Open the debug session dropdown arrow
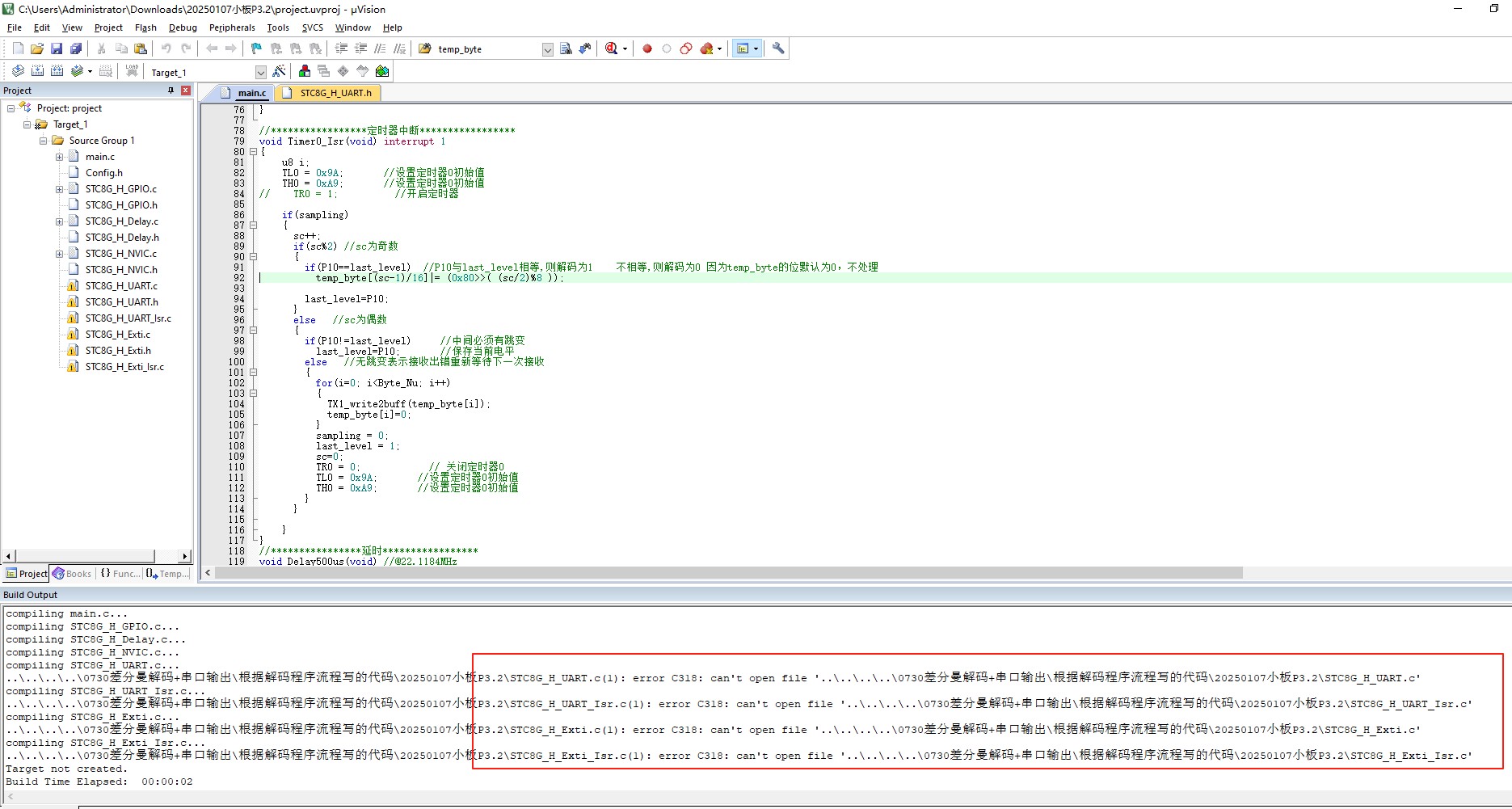 point(625,48)
